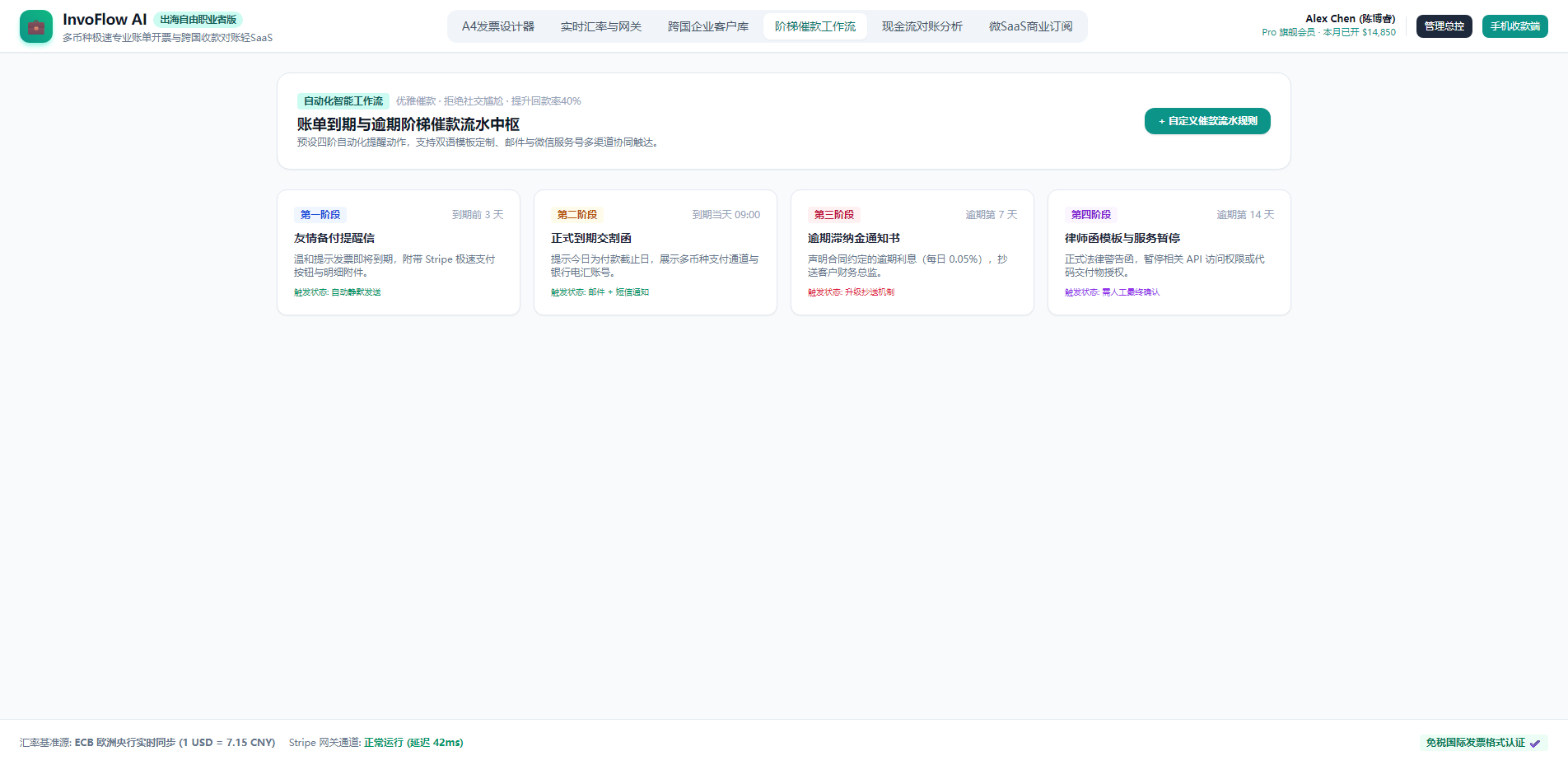Open the 正式到期交割函 stage card
Image resolution: width=1568 pixels, height=765 pixels.
pos(656,252)
